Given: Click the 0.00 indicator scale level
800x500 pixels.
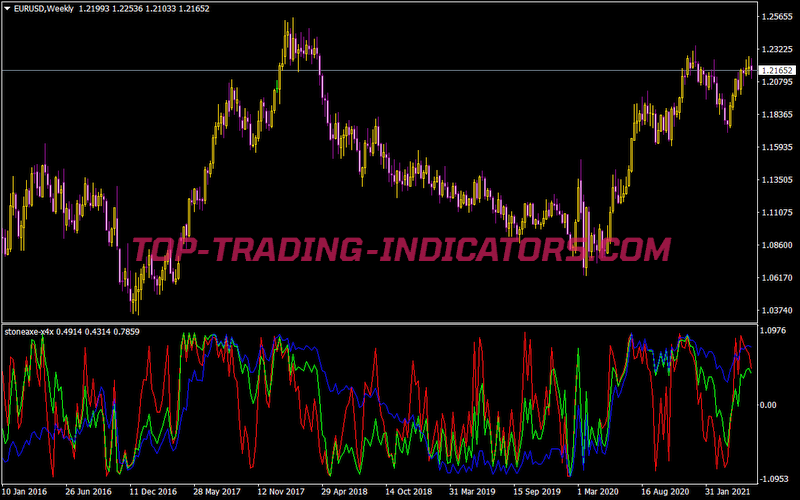Looking at the screenshot, I should point(769,405).
